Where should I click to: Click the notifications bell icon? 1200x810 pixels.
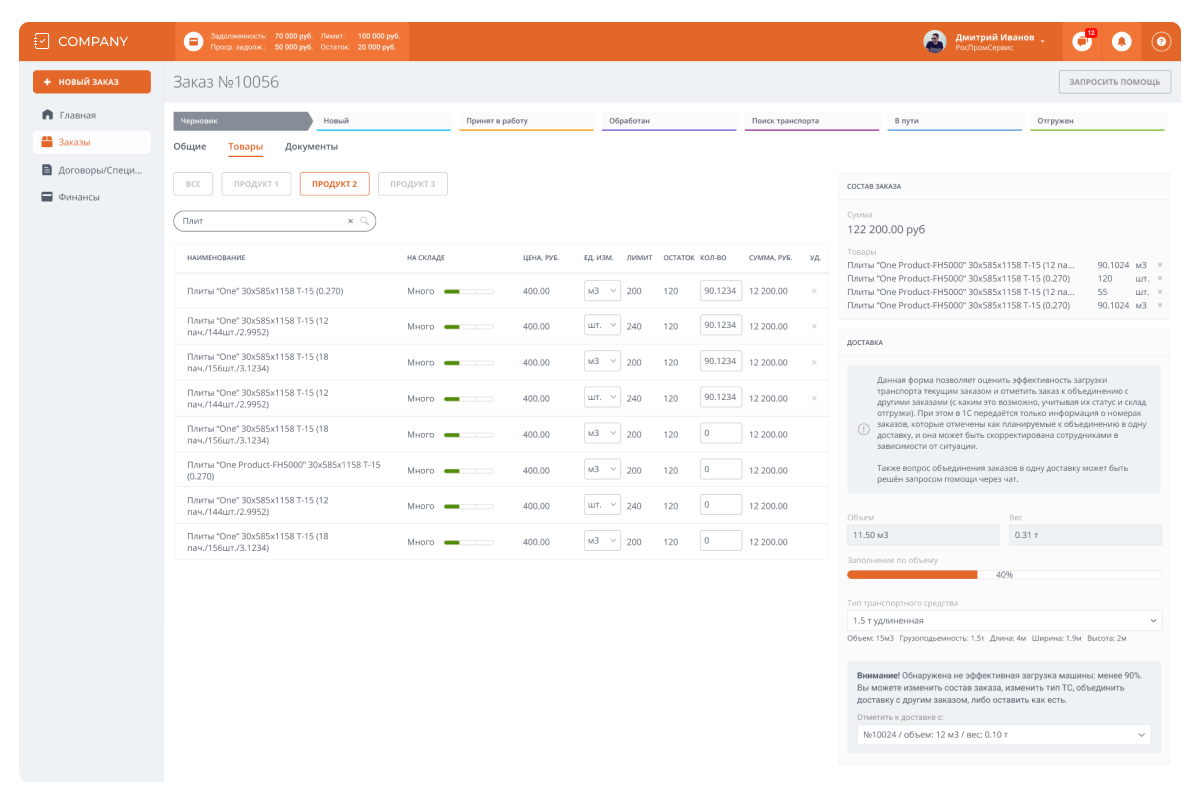coord(1121,42)
